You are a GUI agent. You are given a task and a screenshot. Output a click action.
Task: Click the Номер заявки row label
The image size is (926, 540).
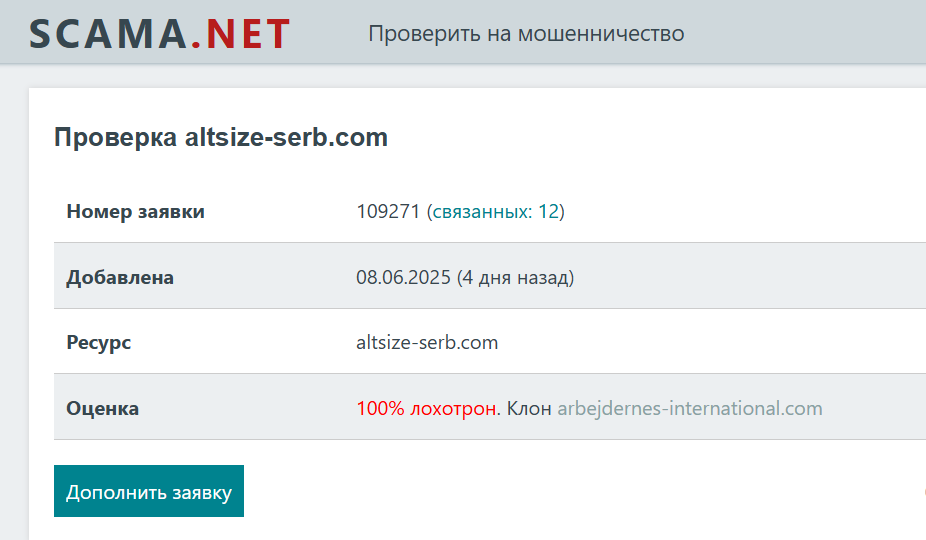coord(135,211)
